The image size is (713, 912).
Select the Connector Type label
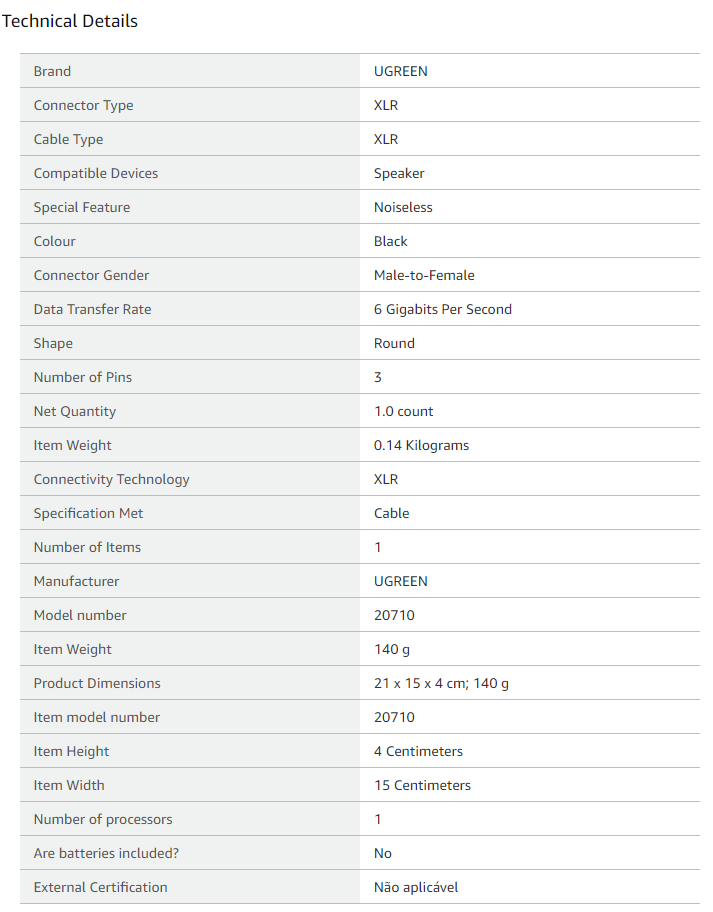(83, 105)
